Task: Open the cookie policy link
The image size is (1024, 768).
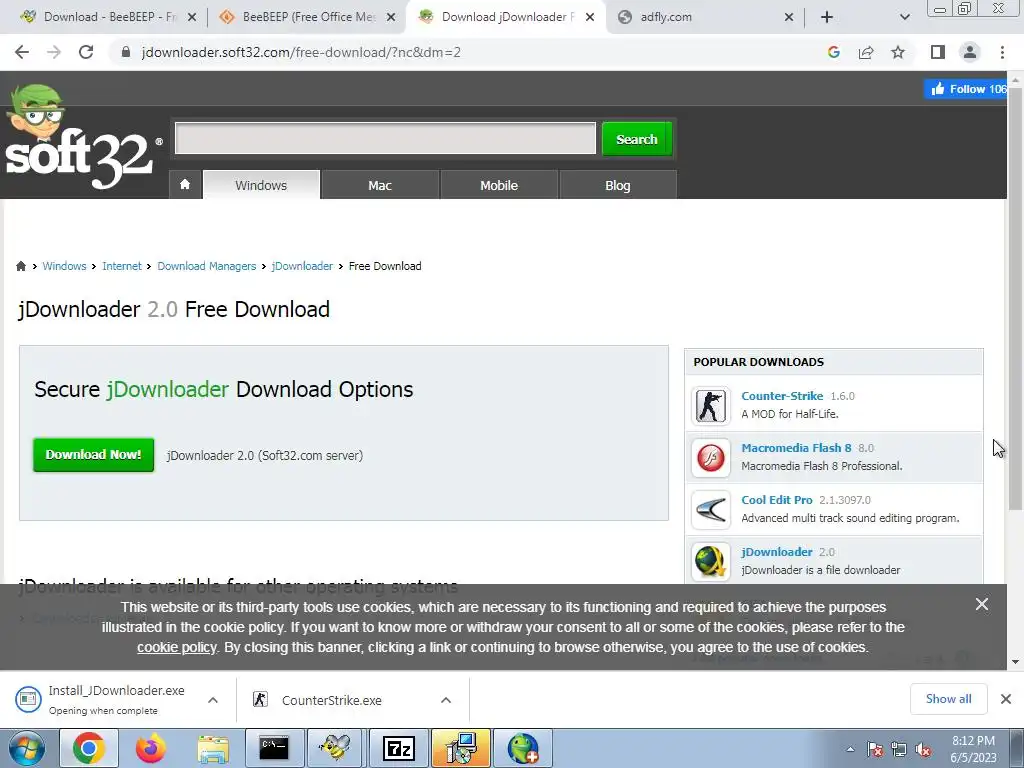Action: point(176,647)
